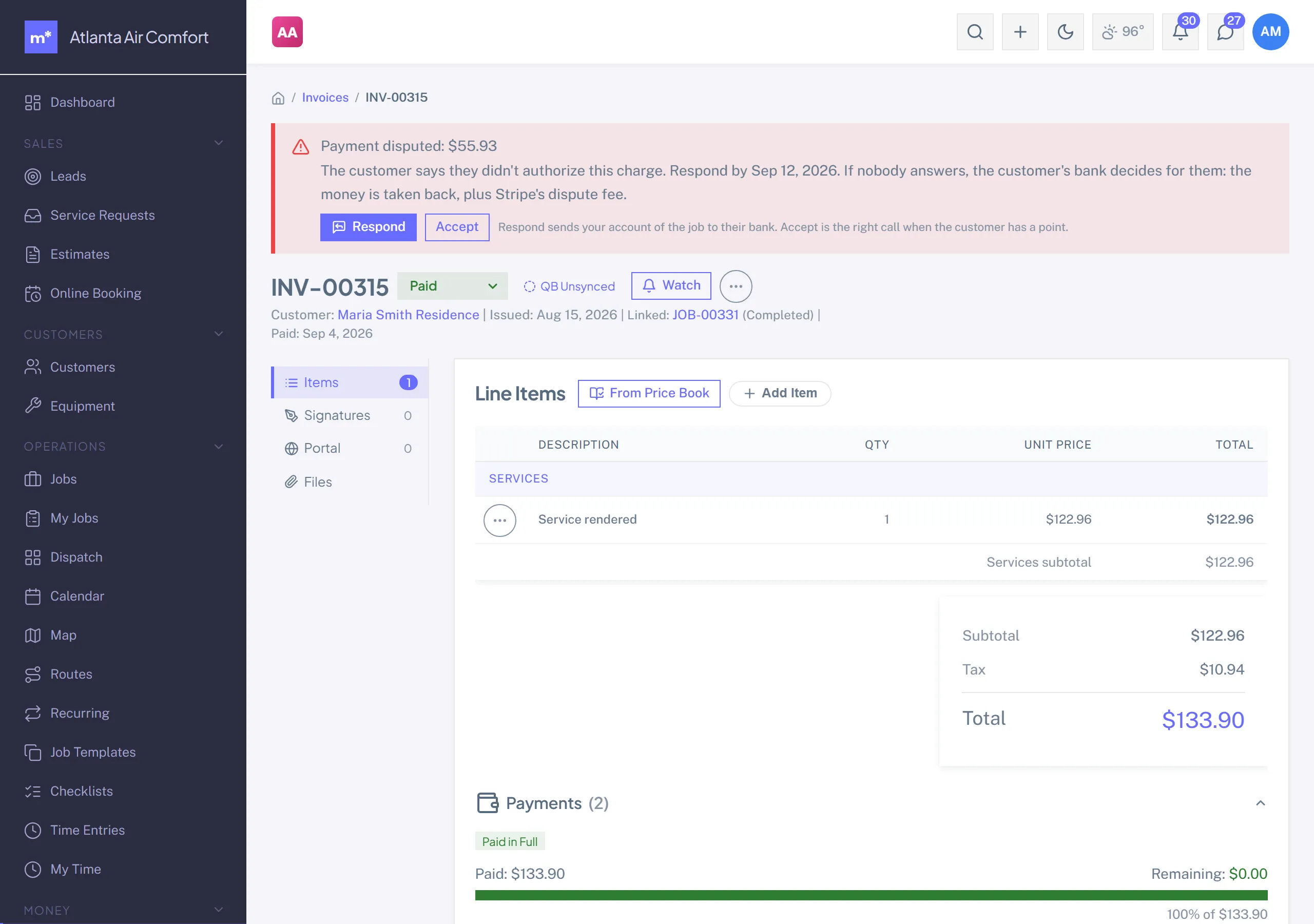Click the QB Unsynced status indicator

(x=569, y=286)
